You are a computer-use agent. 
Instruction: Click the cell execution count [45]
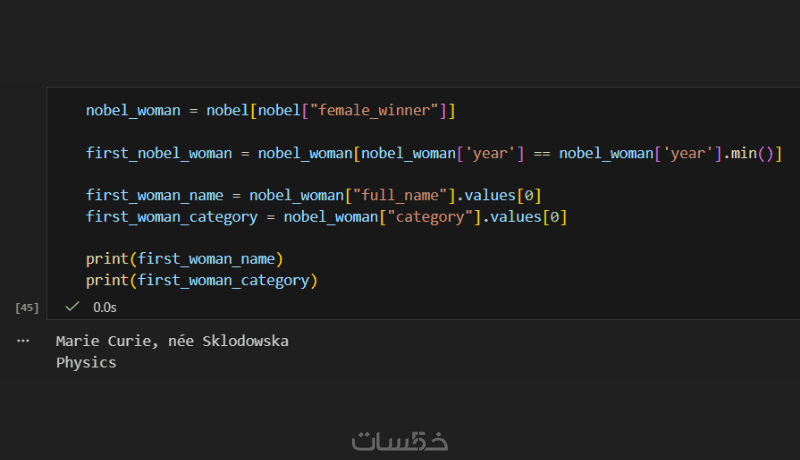[x=27, y=308]
